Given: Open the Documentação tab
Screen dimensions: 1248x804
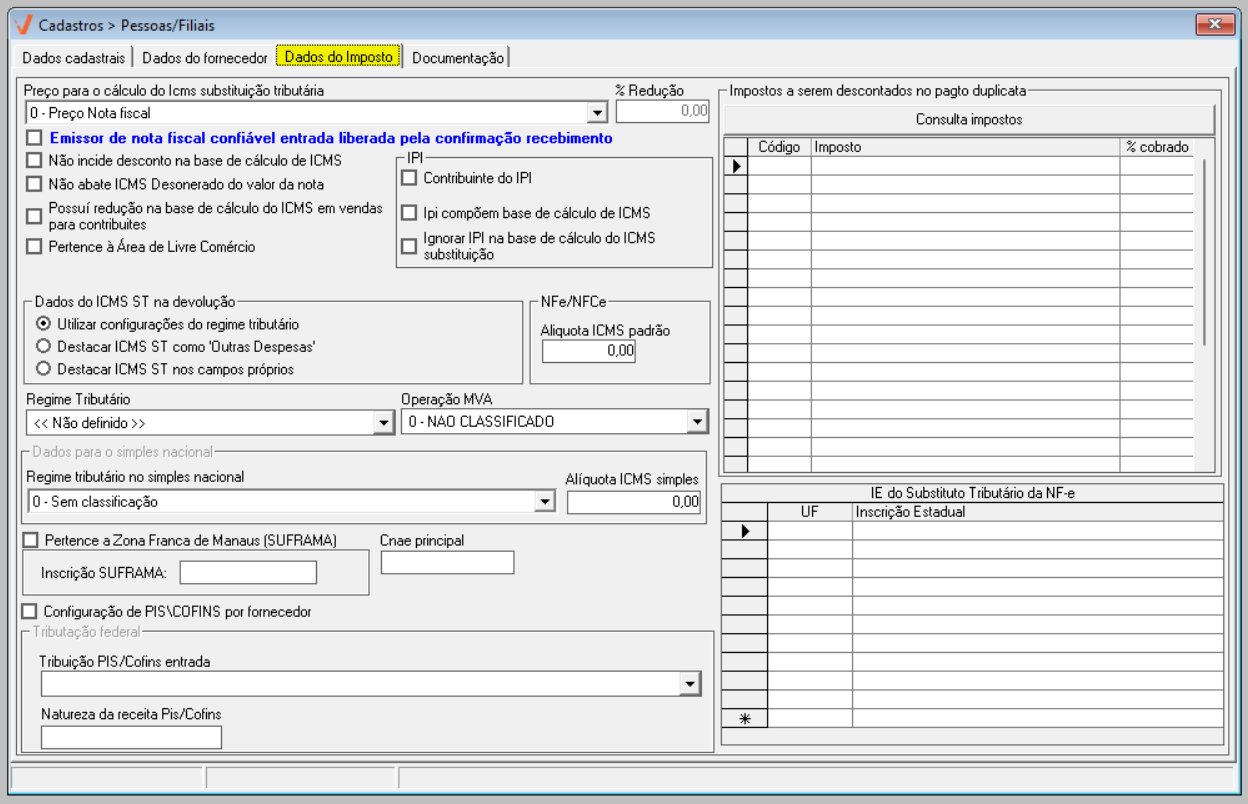Looking at the screenshot, I should [x=458, y=57].
